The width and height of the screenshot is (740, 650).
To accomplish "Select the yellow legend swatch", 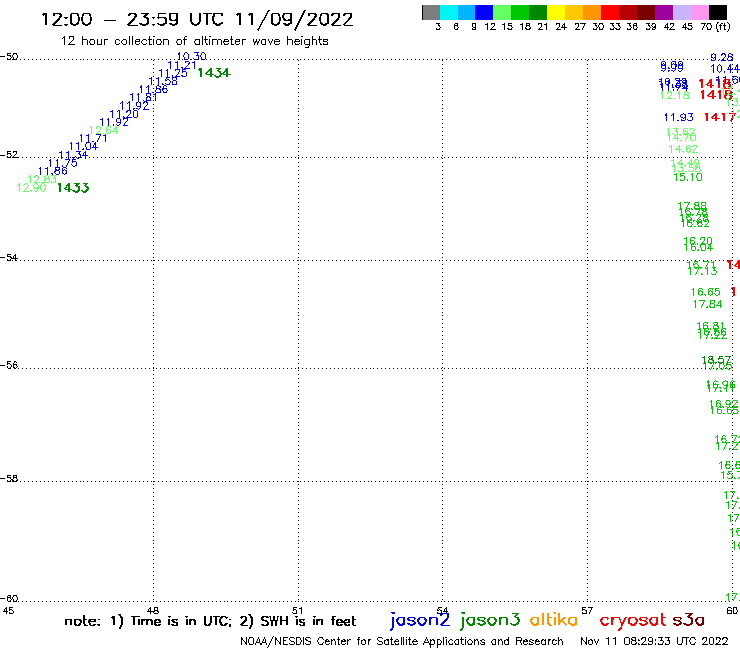I will coord(556,12).
